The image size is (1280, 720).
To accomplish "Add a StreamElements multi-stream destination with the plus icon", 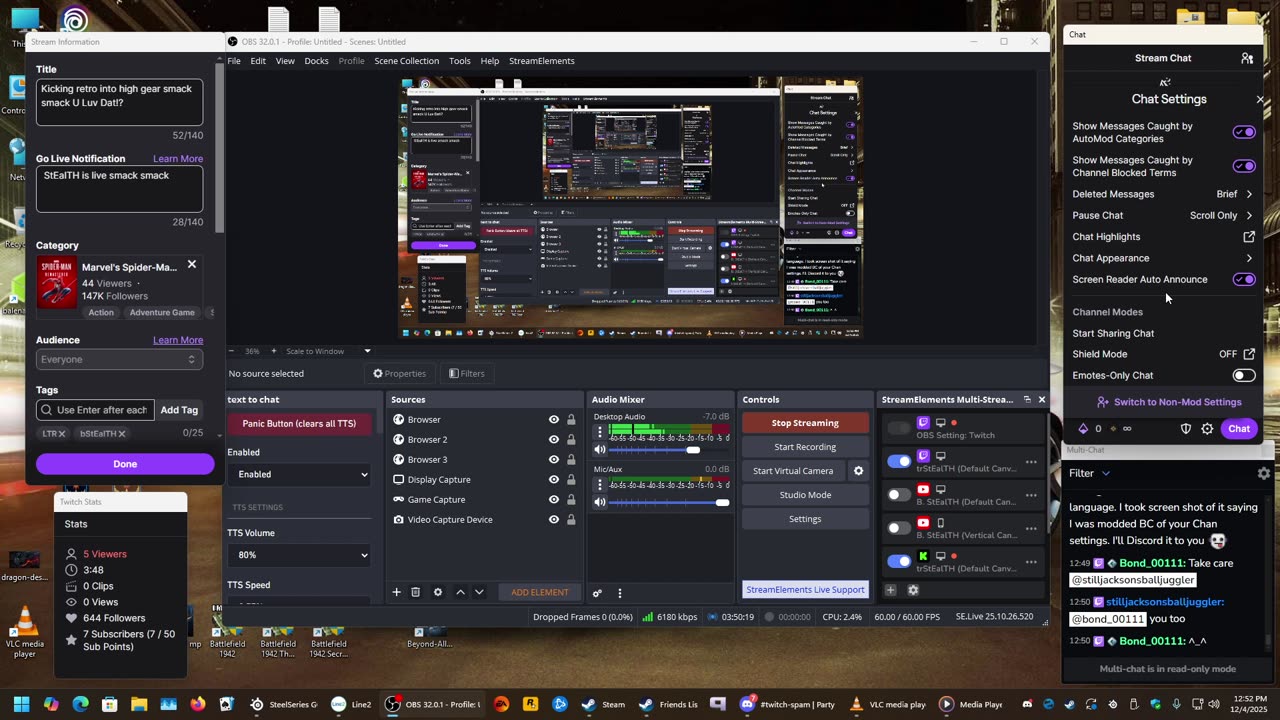I will [890, 590].
